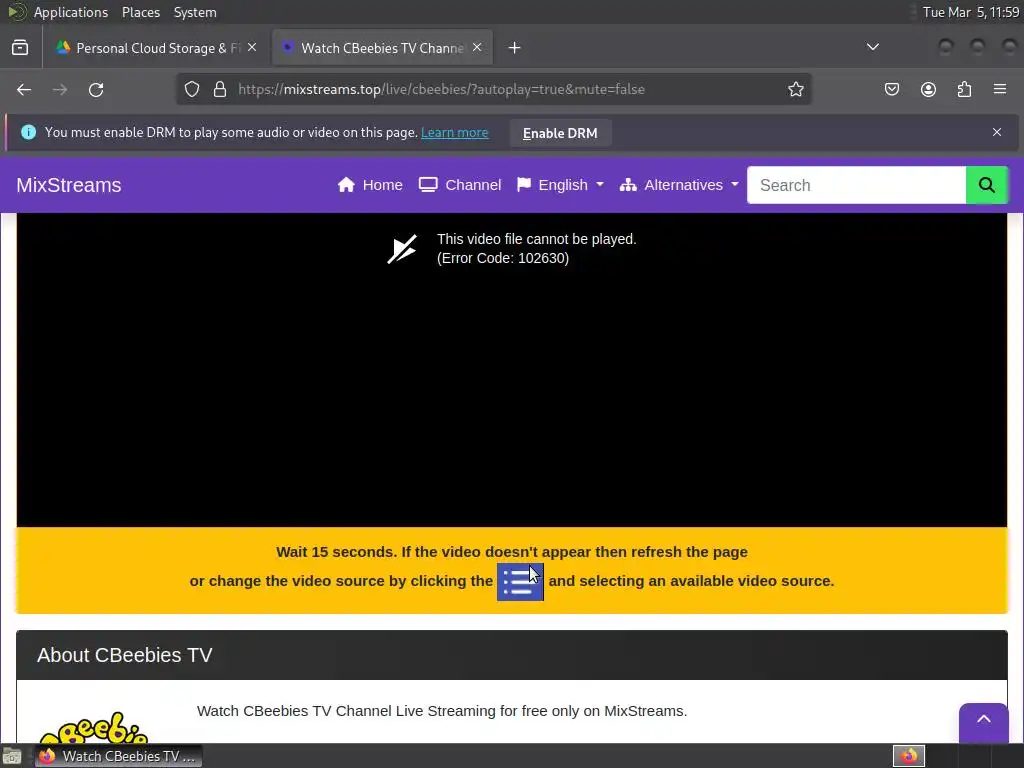Go to the Home nav link

[x=370, y=185]
